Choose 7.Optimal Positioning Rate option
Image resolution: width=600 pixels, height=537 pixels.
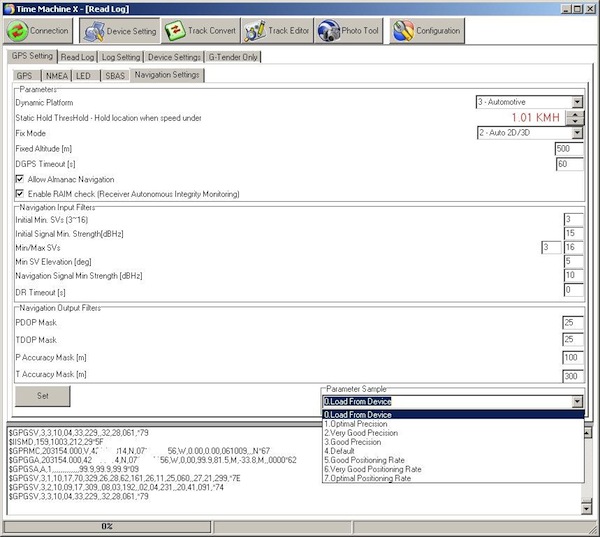coord(453,478)
